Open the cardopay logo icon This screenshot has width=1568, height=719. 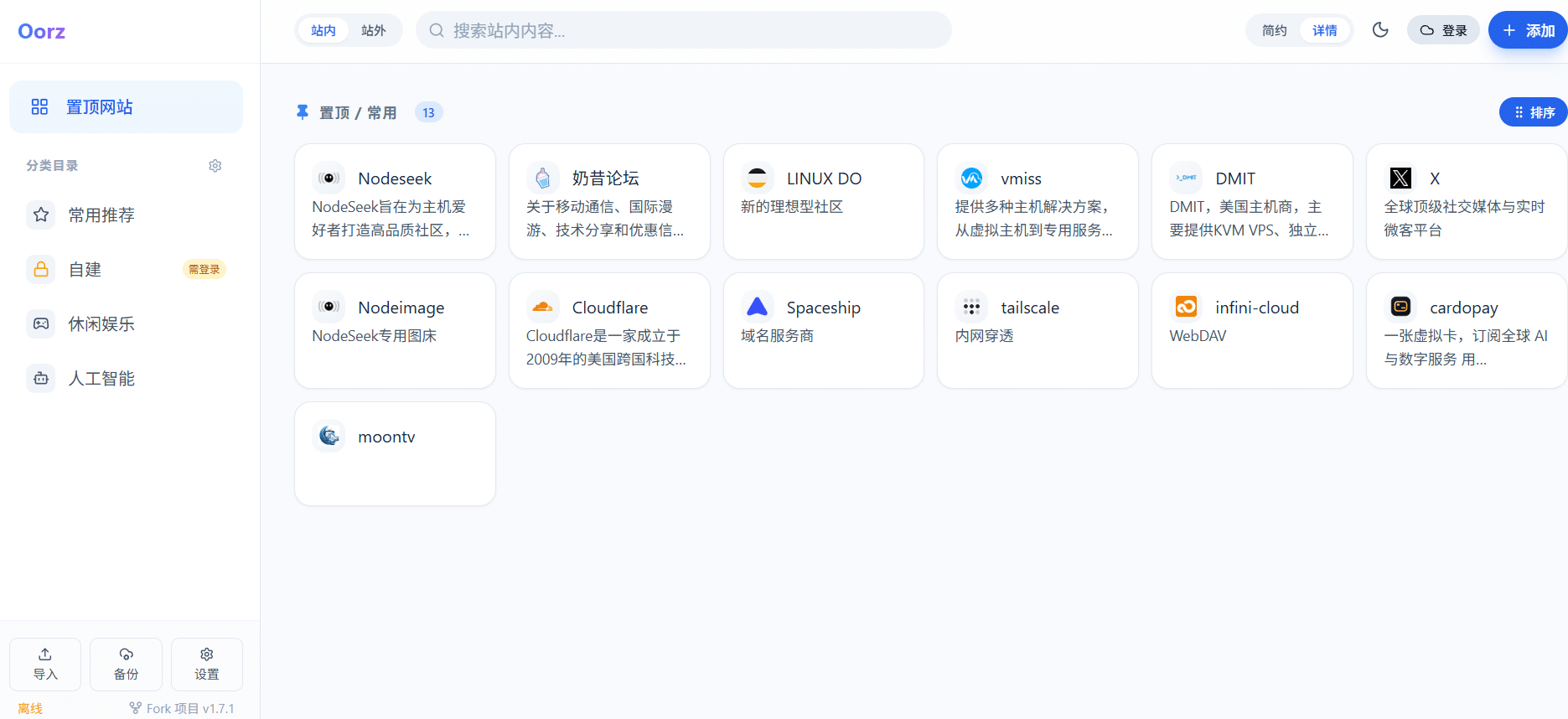pyautogui.click(x=1400, y=307)
